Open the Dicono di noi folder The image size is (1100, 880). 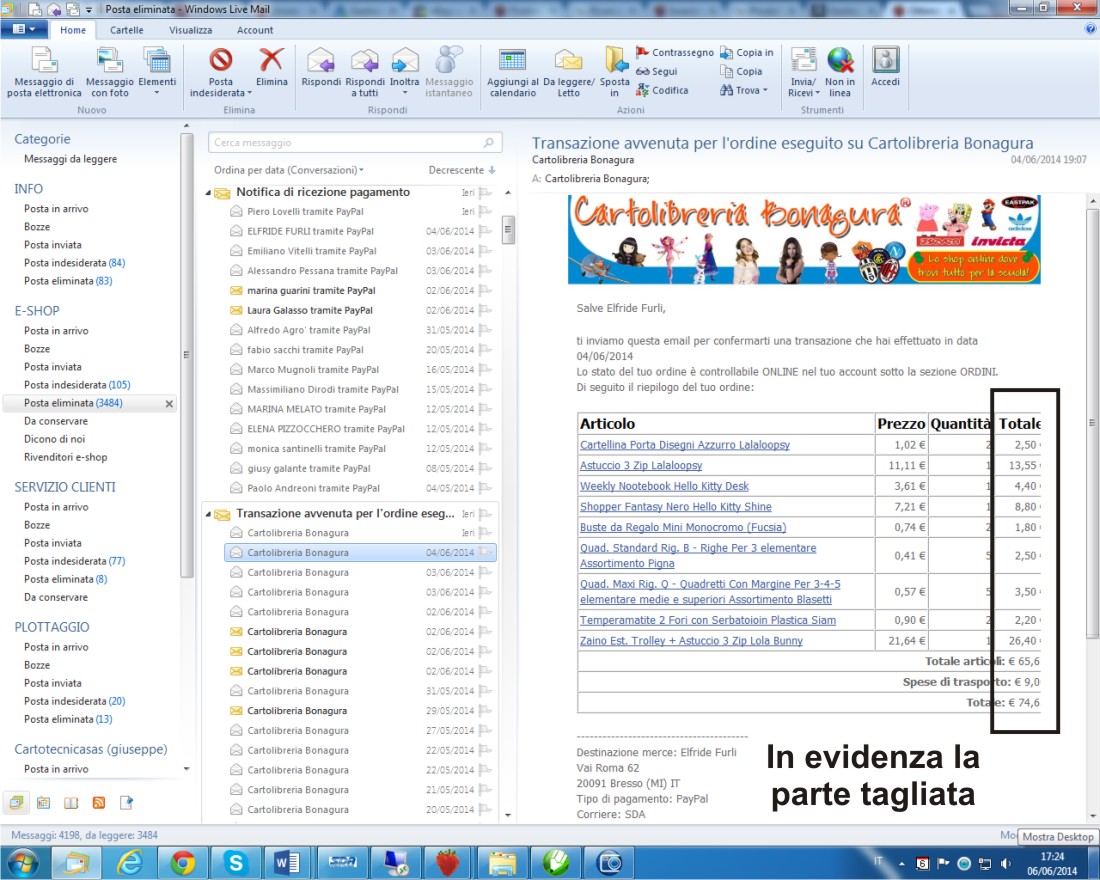point(54,439)
